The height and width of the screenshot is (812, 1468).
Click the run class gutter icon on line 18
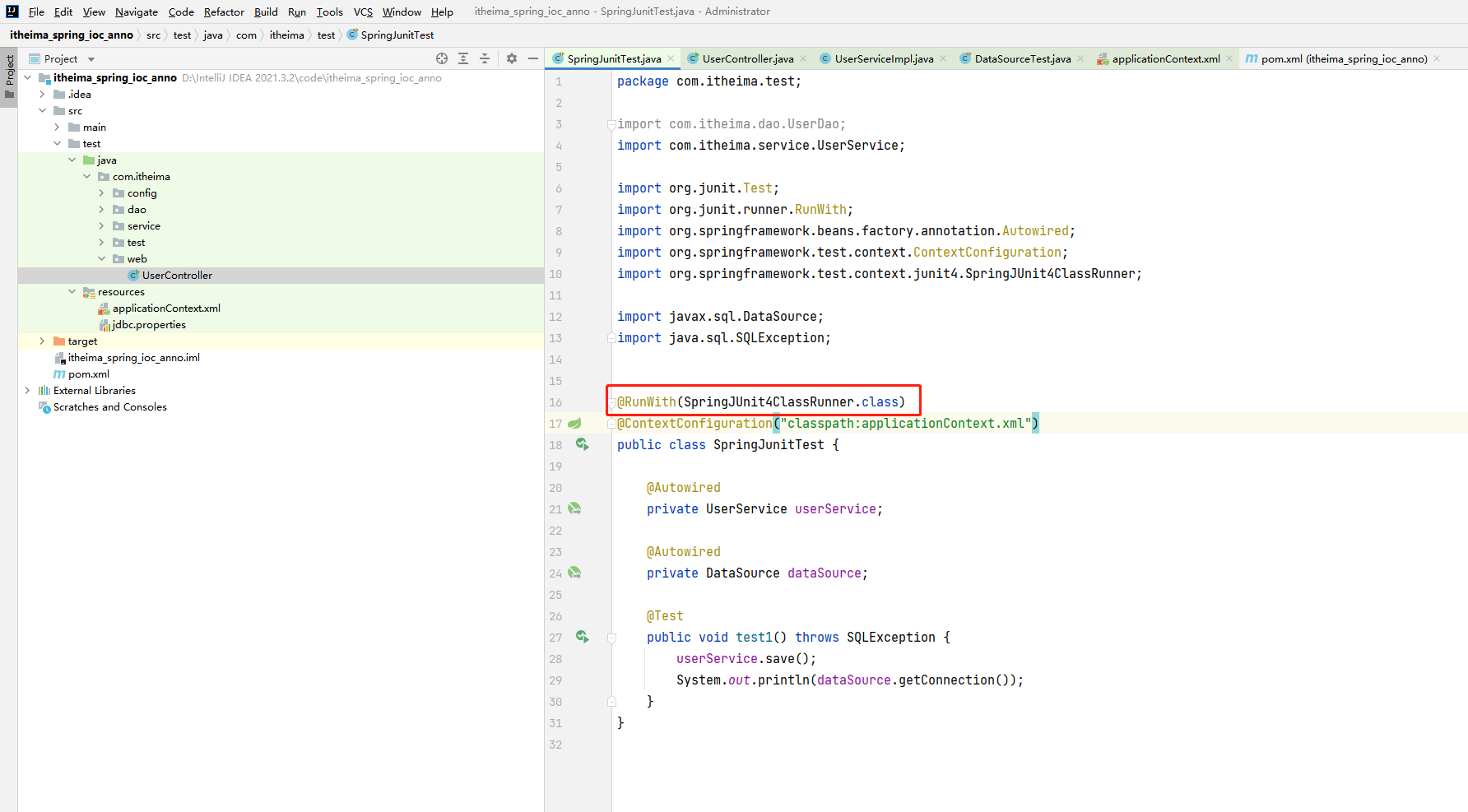[x=583, y=444]
